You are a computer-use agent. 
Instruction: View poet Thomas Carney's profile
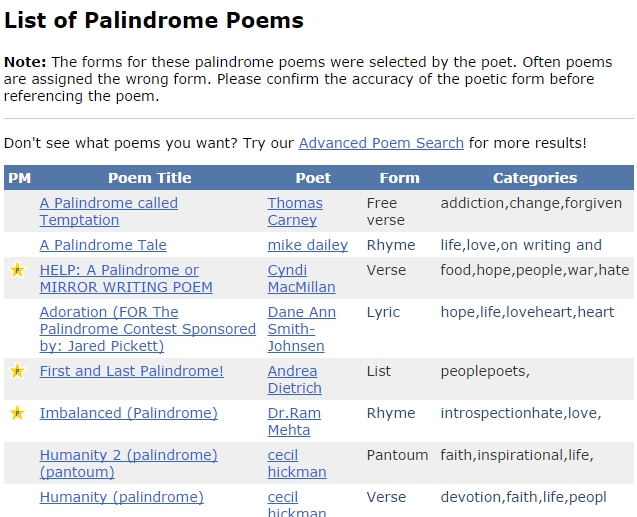coord(294,211)
